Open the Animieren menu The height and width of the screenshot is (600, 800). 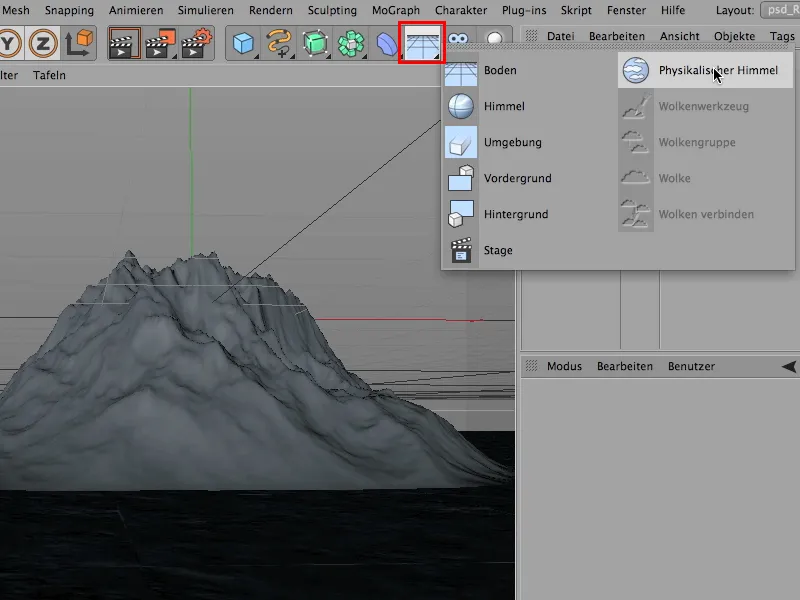click(x=136, y=10)
